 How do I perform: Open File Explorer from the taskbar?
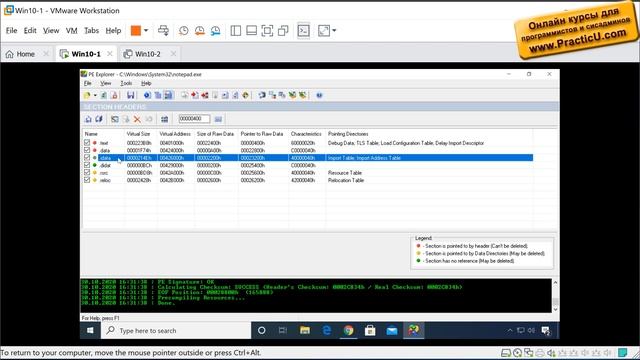pyautogui.click(x=305, y=331)
